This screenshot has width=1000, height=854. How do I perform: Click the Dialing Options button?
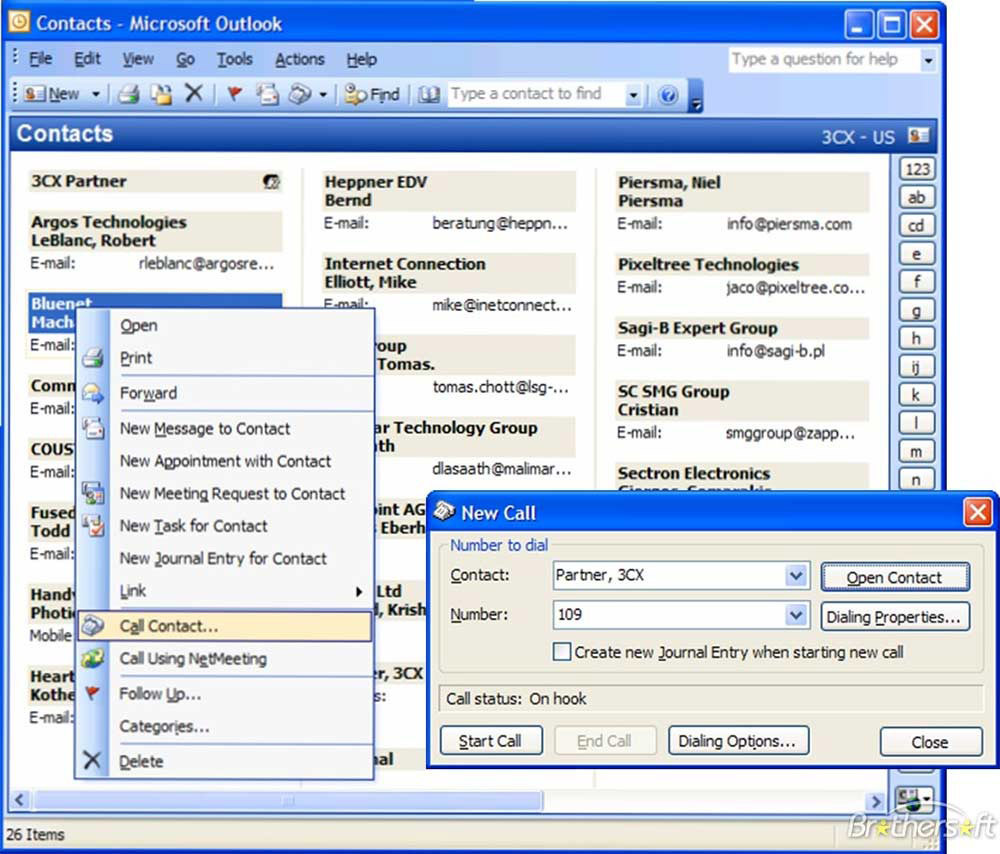coord(738,741)
